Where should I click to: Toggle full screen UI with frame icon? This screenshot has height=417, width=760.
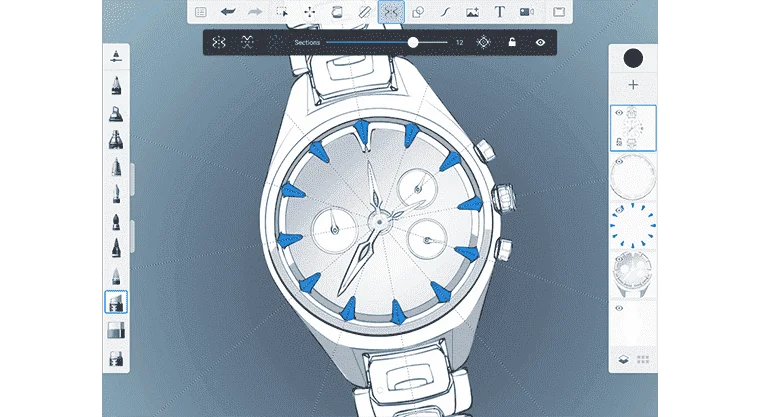point(559,12)
